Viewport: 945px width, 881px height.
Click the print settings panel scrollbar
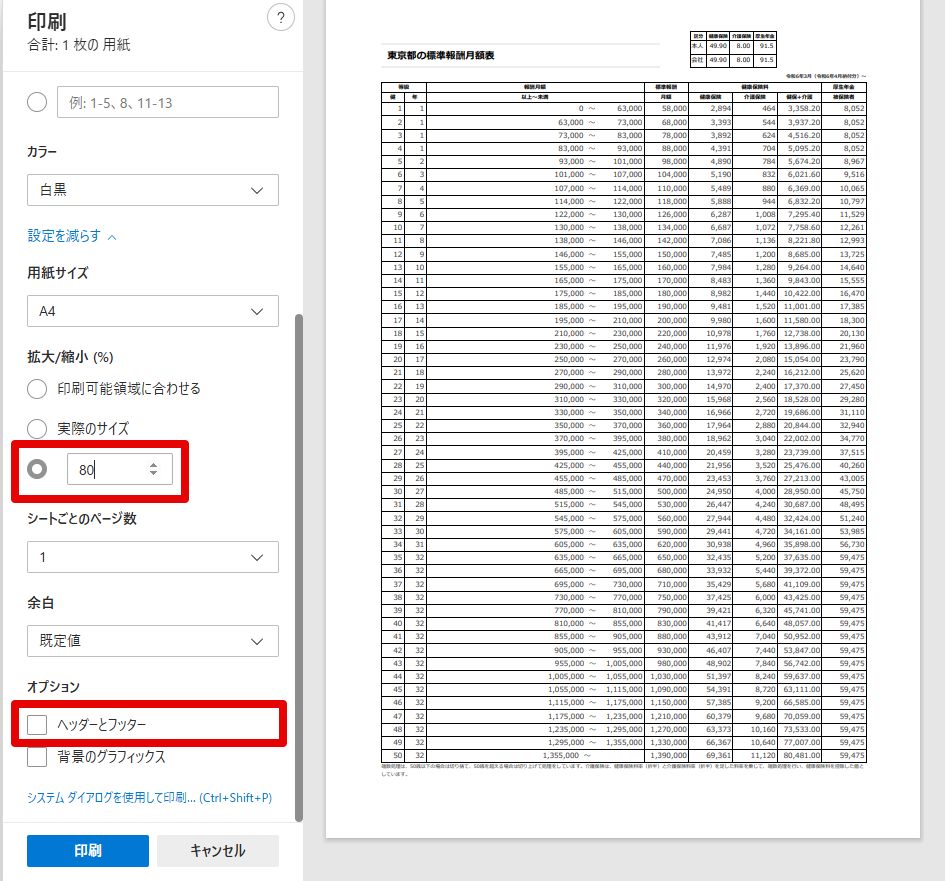299,568
